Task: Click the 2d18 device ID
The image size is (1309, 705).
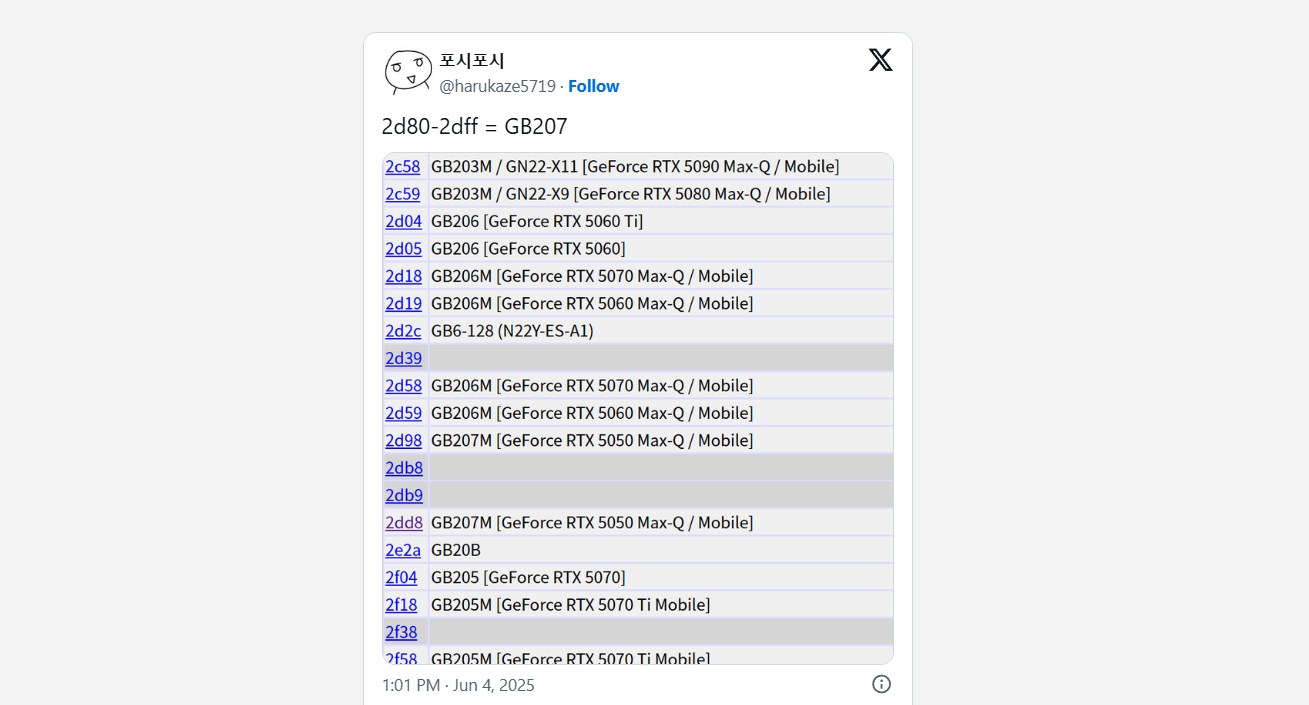Action: (403, 276)
